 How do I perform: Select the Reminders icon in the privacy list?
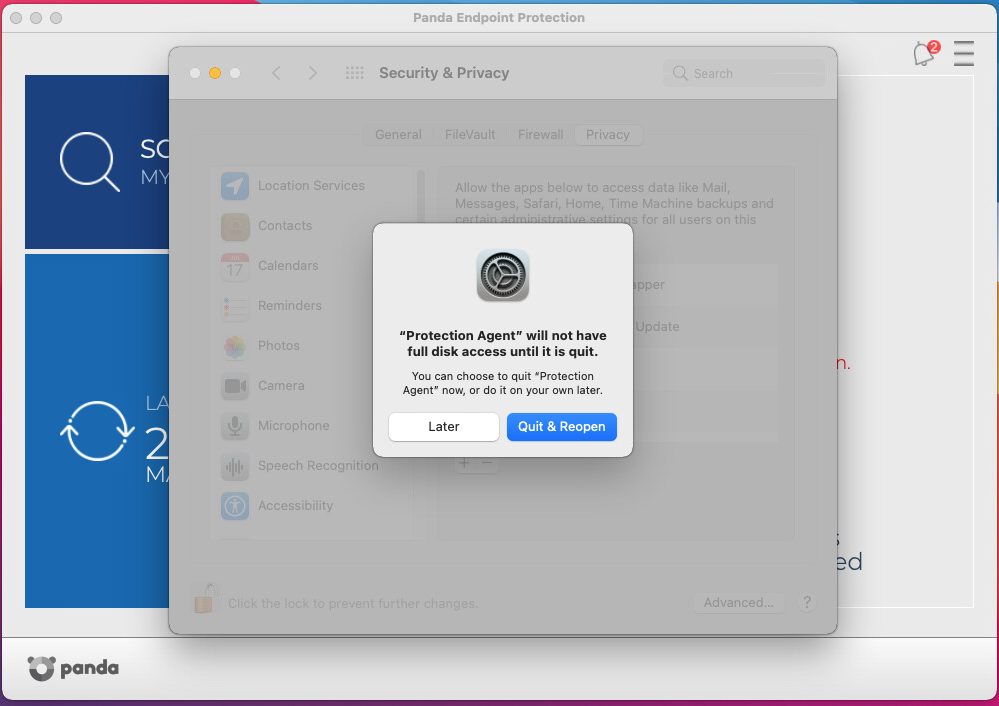[x=235, y=306]
